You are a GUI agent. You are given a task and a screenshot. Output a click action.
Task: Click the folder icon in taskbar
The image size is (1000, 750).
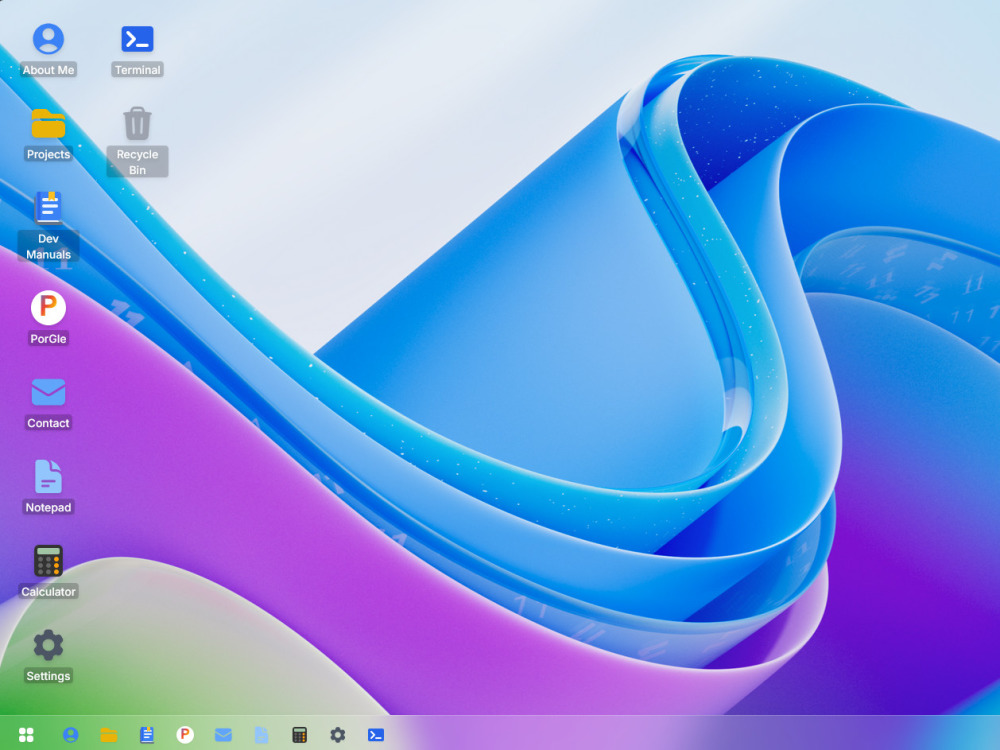click(x=109, y=735)
